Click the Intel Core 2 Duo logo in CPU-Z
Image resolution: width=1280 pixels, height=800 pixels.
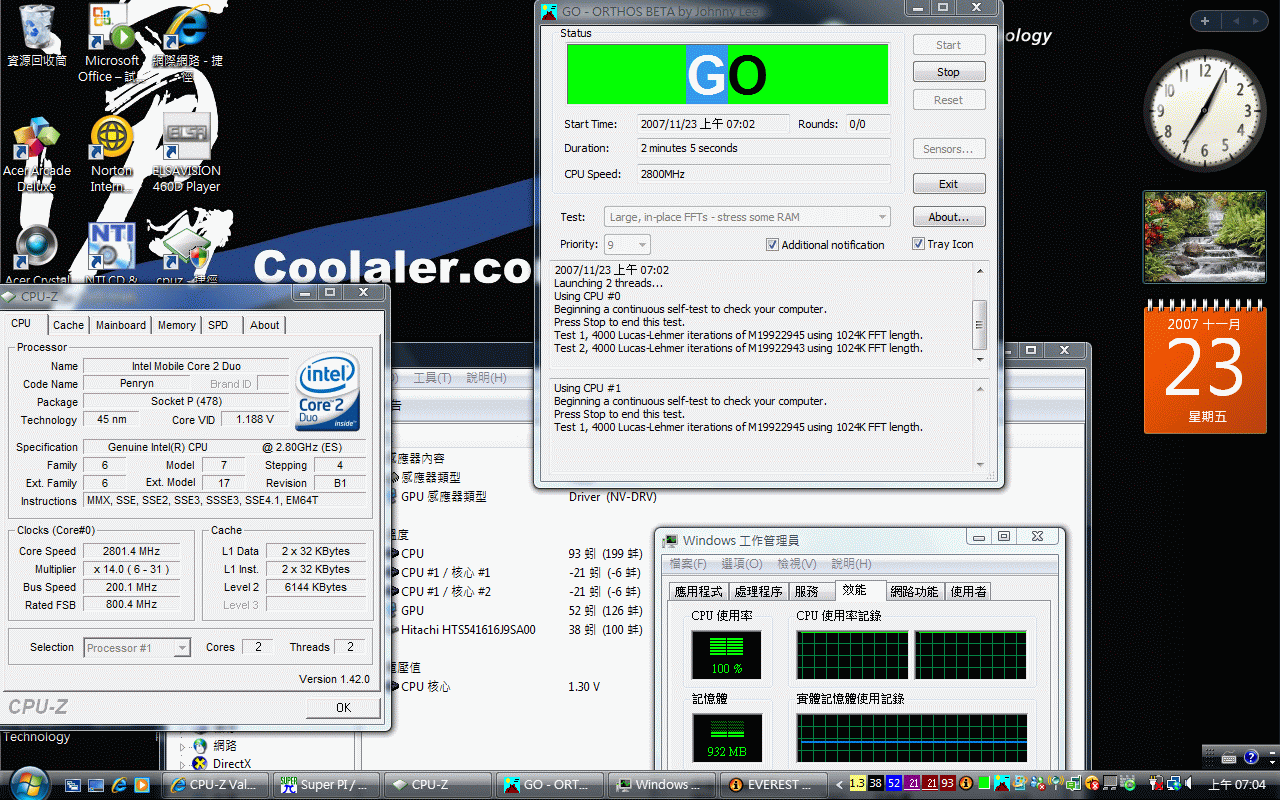329,392
